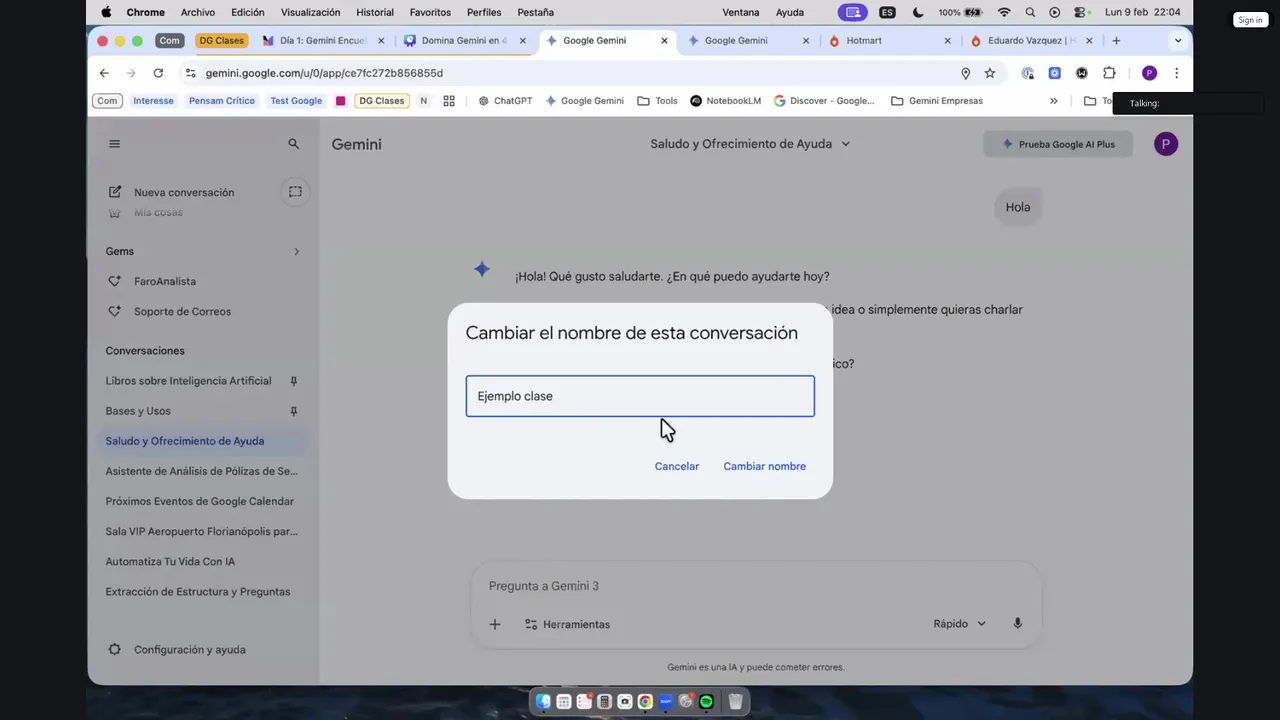The image size is (1280, 720).
Task: Bookmark this page with the star icon
Action: (x=990, y=73)
